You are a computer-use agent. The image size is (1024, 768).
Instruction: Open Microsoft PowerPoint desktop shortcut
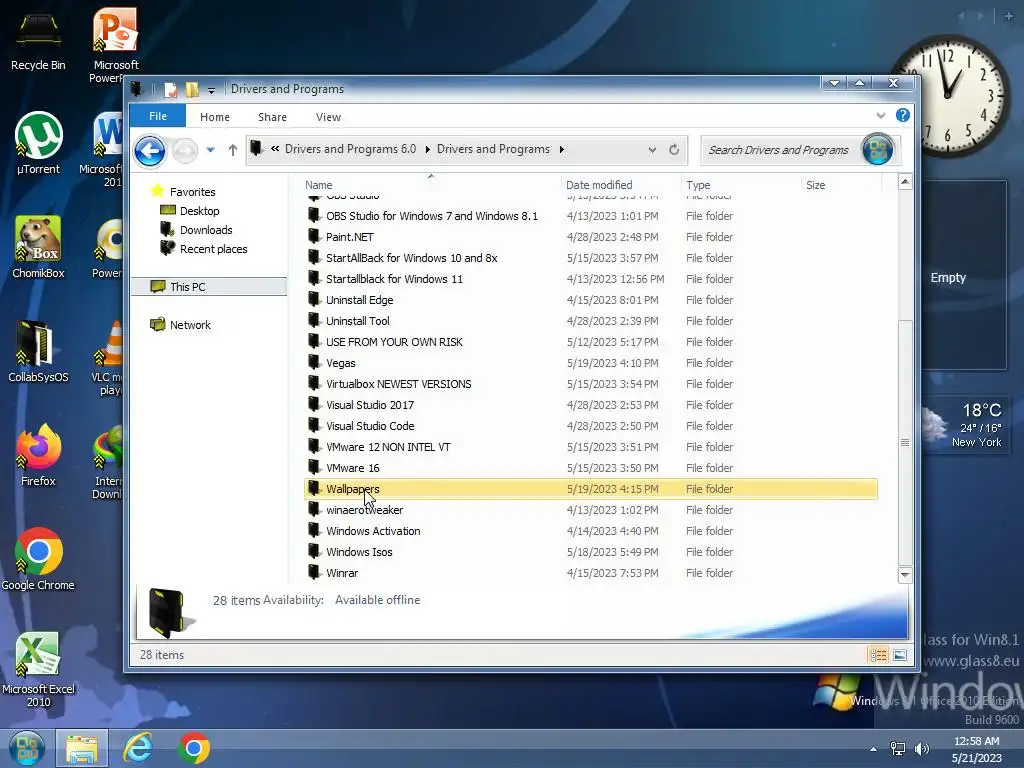coord(115,44)
